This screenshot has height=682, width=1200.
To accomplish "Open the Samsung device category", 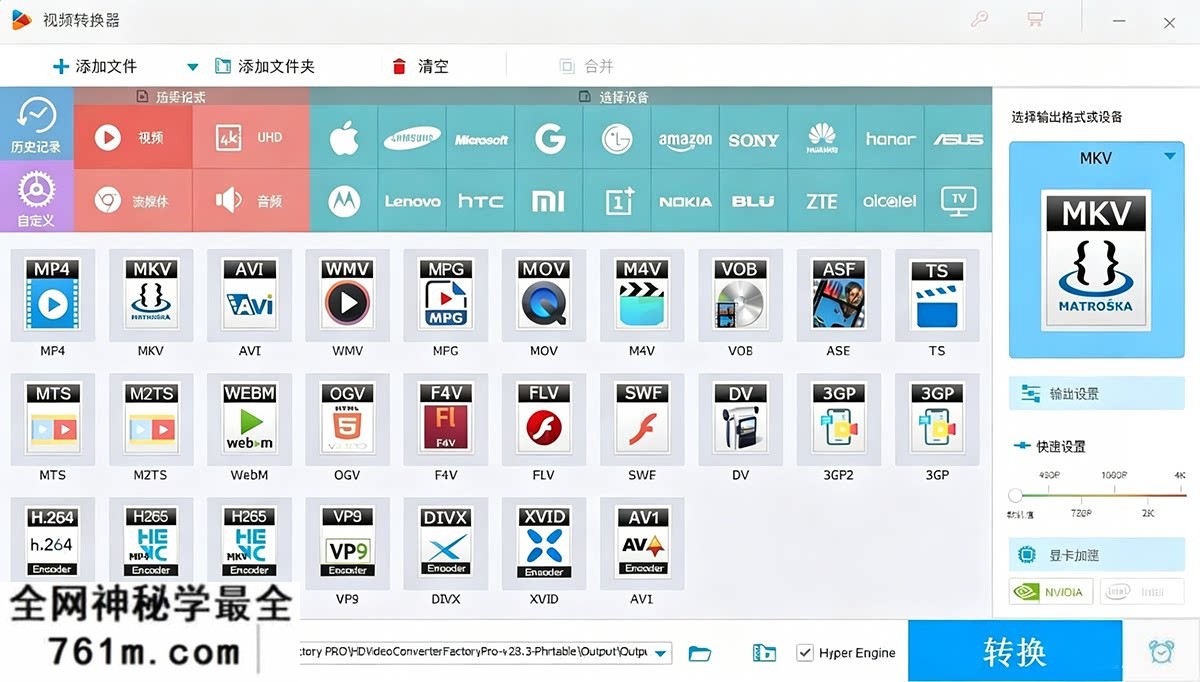I will tap(412, 139).
